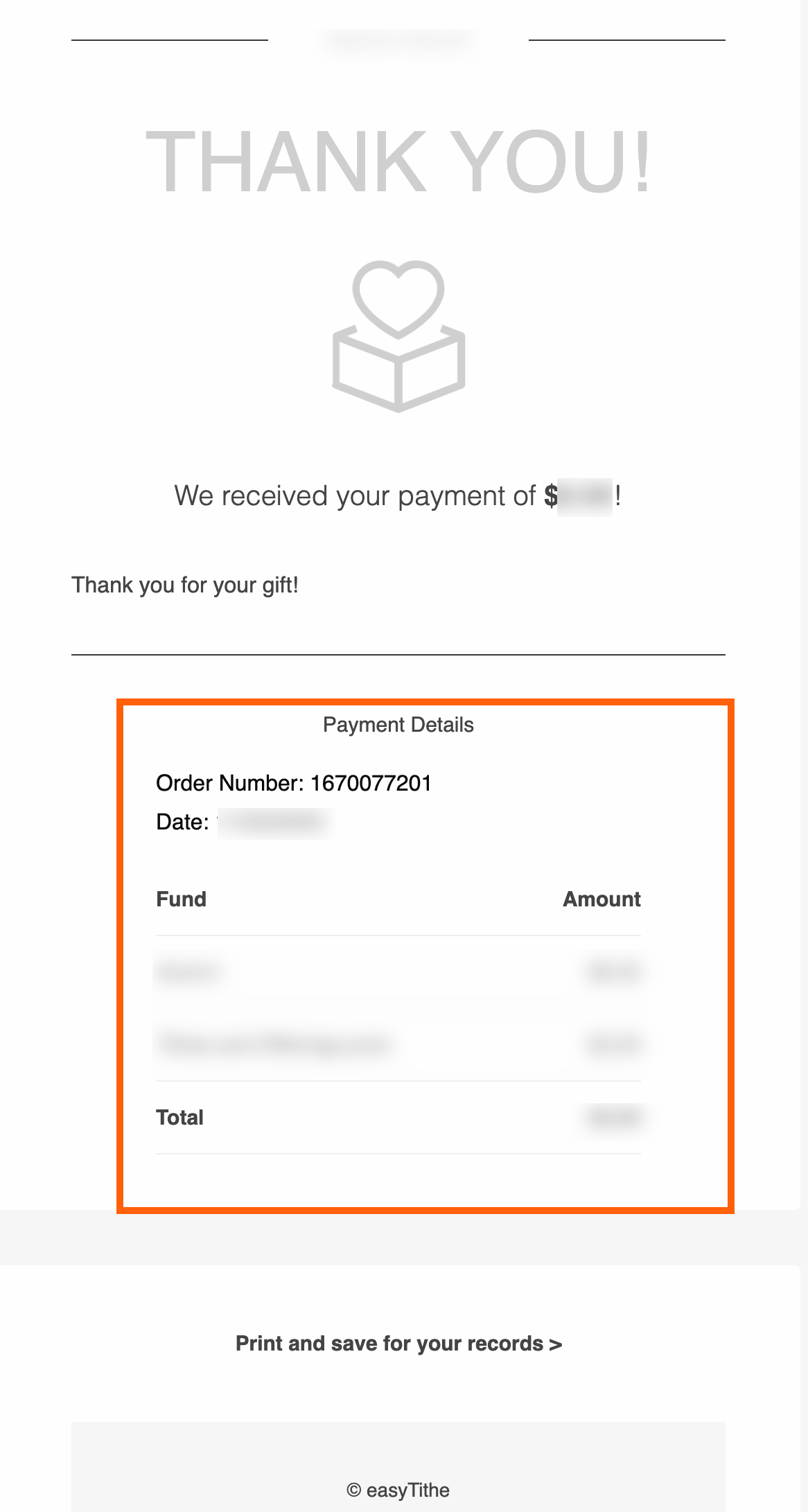Click the Total row label
Viewport: 808px width, 1512px height.
pyautogui.click(x=180, y=1118)
